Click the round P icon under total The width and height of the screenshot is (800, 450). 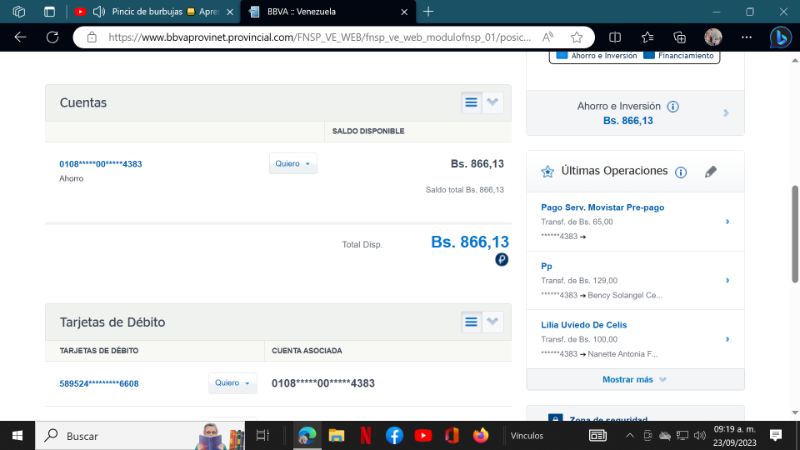(x=502, y=260)
